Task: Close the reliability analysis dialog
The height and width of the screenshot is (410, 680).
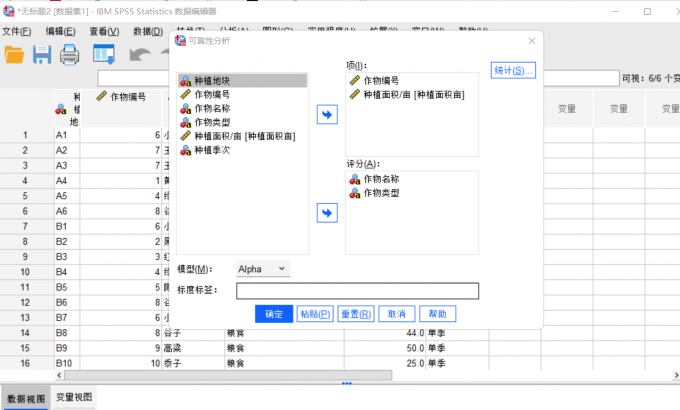Action: 532,41
